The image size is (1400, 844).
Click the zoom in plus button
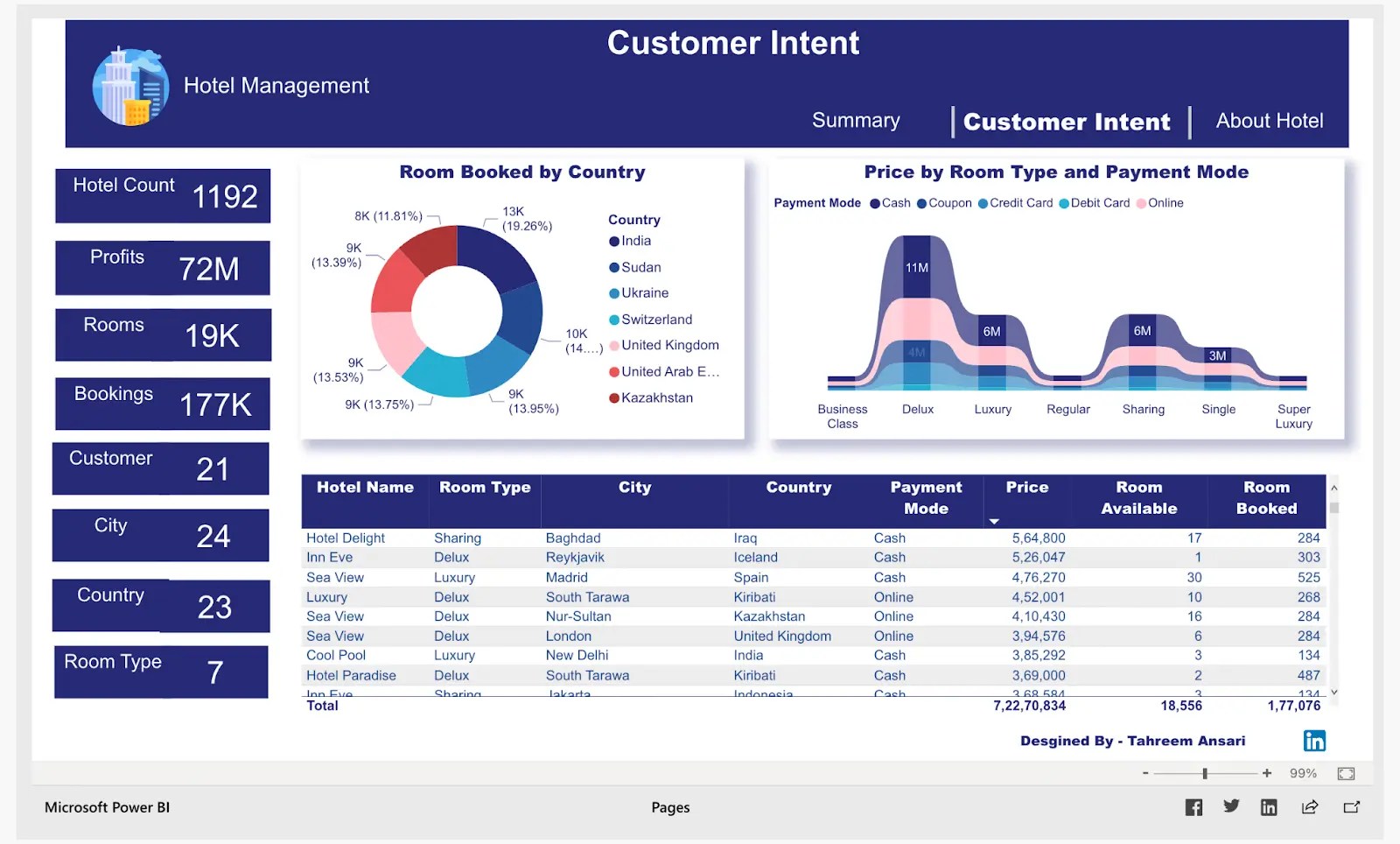(1265, 773)
